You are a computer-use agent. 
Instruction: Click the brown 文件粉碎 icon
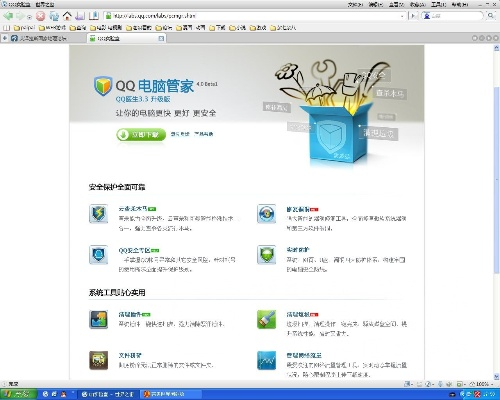click(98, 360)
